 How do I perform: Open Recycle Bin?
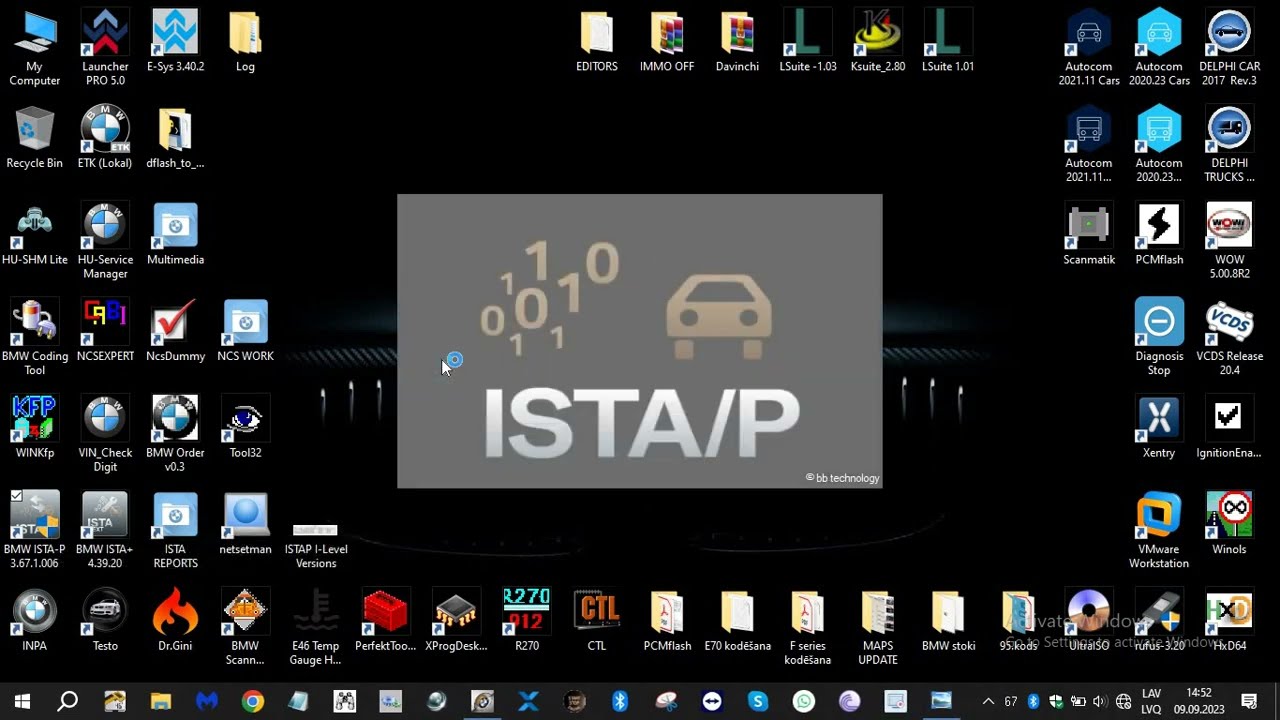35,137
